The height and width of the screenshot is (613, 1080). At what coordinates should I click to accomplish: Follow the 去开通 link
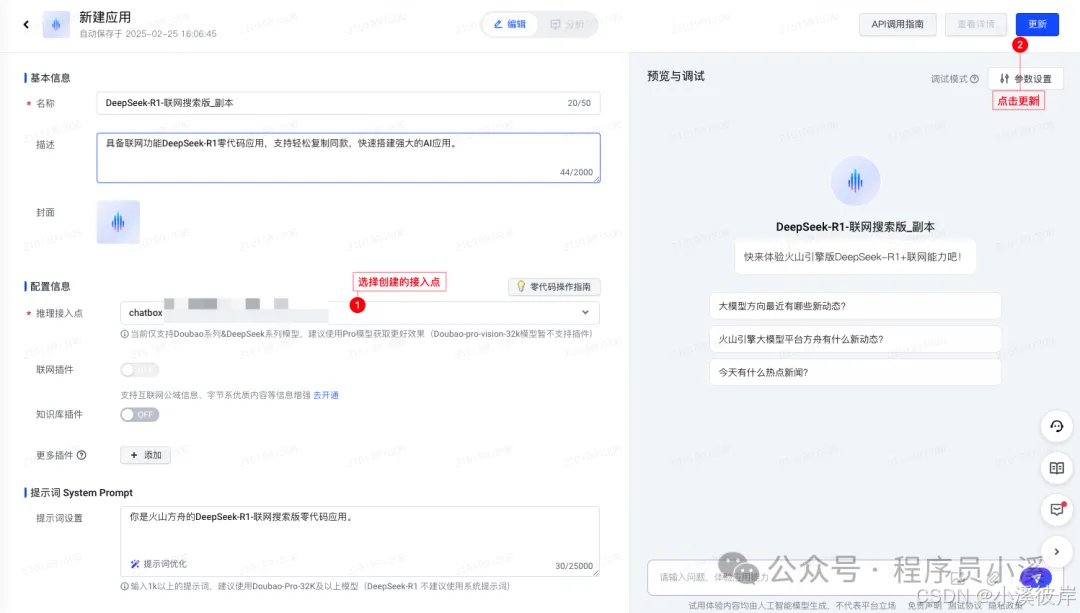[326, 395]
